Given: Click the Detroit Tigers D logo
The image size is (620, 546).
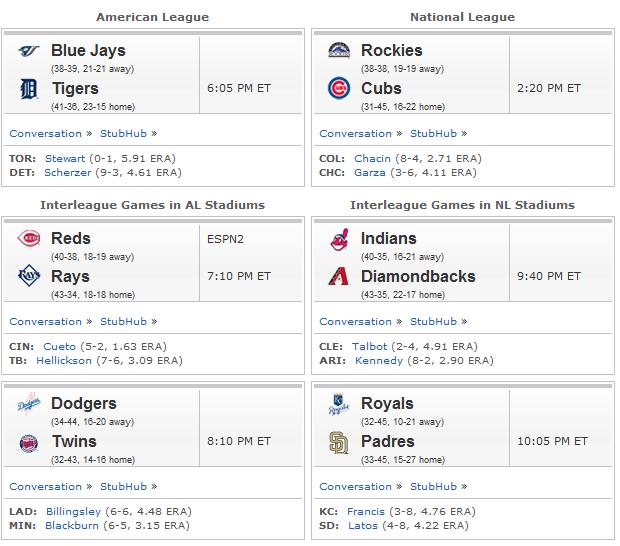Looking at the screenshot, I should click(29, 89).
